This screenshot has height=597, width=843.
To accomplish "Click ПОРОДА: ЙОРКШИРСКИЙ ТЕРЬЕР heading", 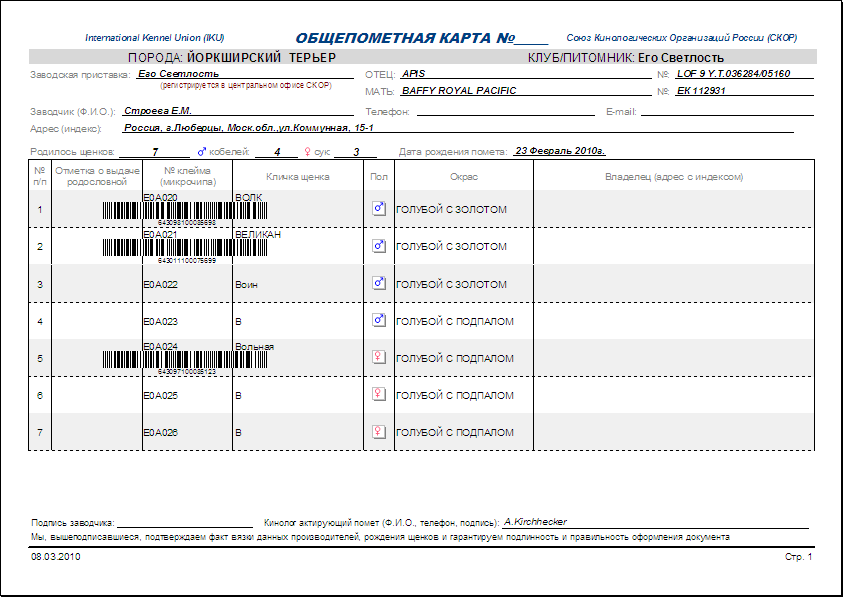I will coord(232,58).
